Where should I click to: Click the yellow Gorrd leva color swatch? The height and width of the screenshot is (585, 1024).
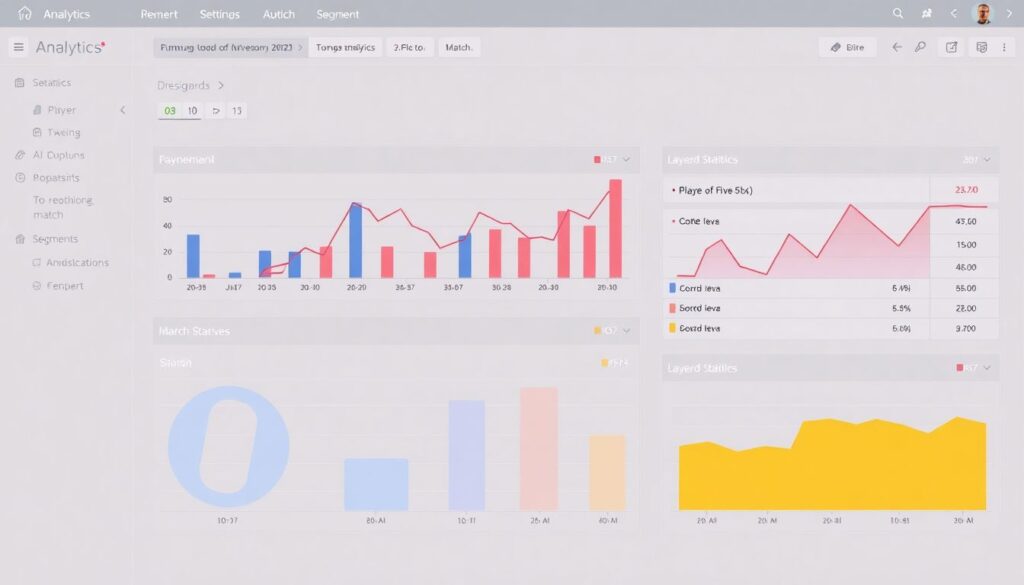click(x=672, y=327)
